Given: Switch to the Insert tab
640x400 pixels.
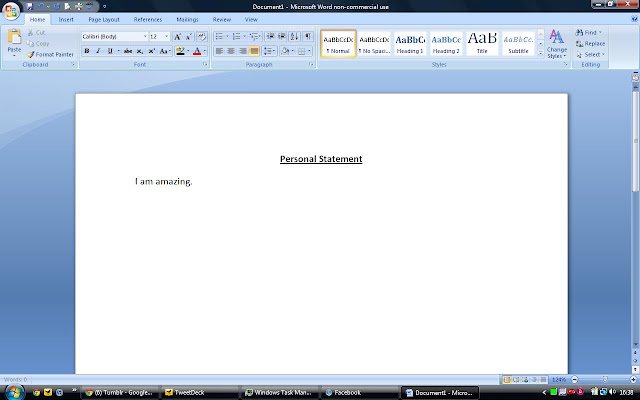Looking at the screenshot, I should [66, 20].
